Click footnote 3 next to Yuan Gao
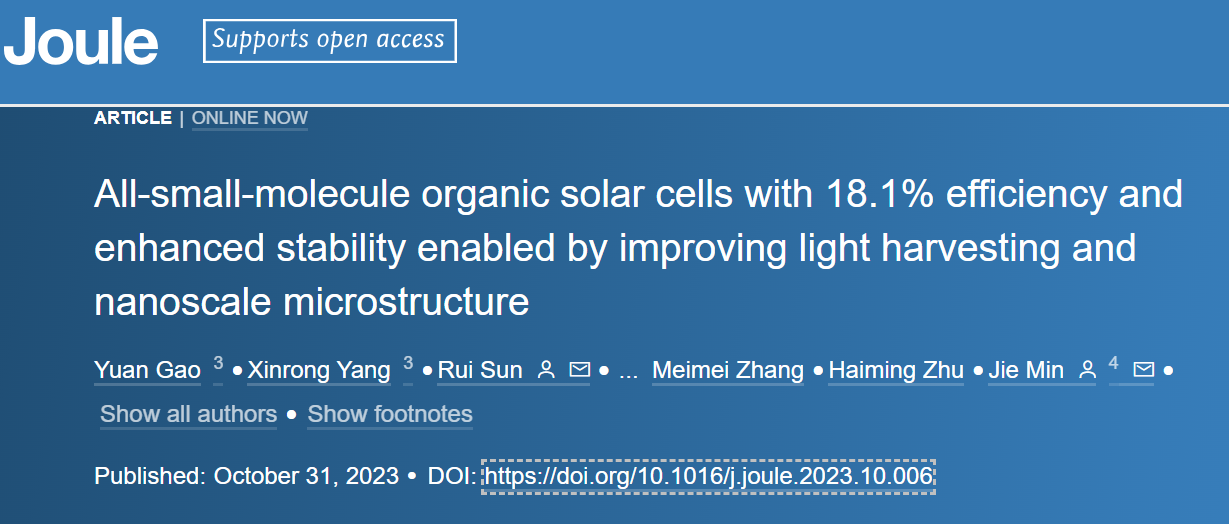1229x524 pixels. 218,364
